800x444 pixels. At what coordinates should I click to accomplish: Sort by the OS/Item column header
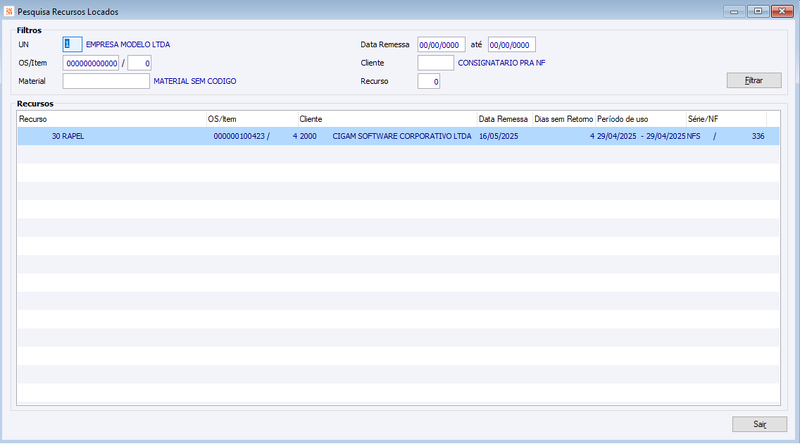pyautogui.click(x=252, y=119)
